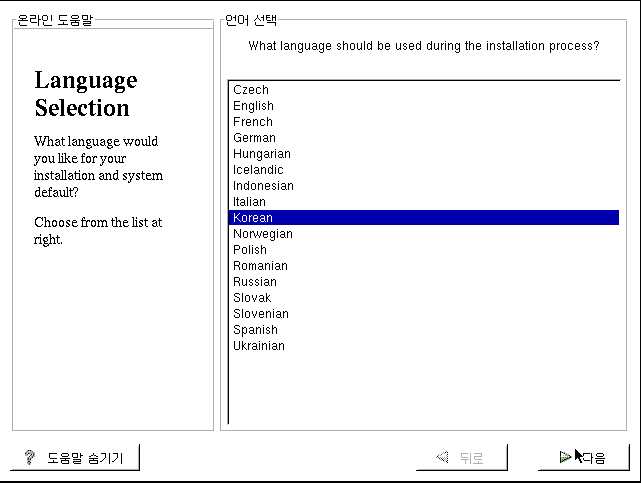Pick Ukrainian at the bottom of list
This screenshot has width=641, height=483.
pyautogui.click(x=259, y=346)
